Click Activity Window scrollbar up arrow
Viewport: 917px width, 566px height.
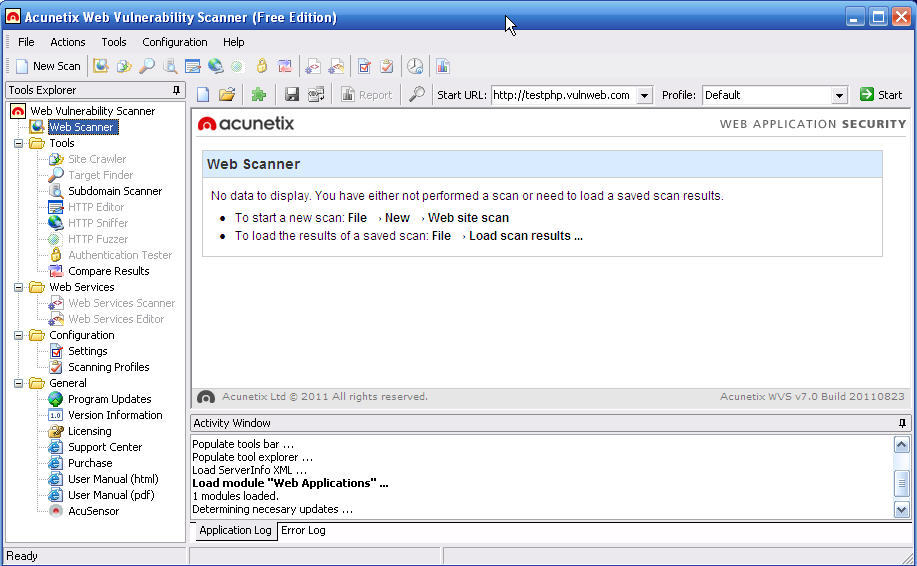pos(901,445)
